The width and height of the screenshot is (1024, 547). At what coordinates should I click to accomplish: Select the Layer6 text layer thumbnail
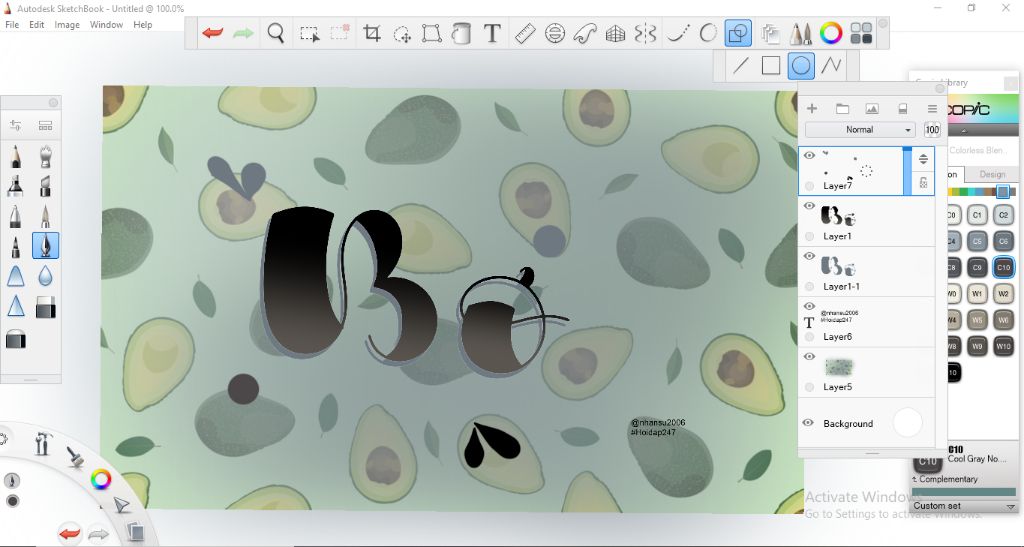[840, 317]
